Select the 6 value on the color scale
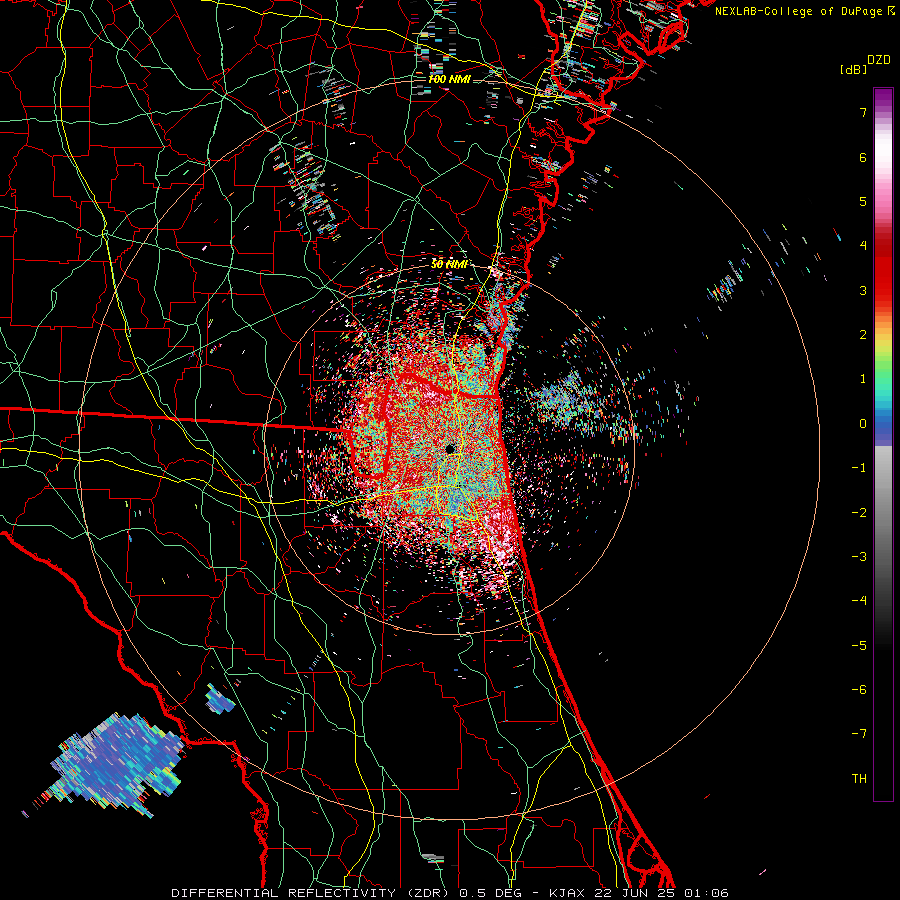900x900 pixels. point(863,157)
